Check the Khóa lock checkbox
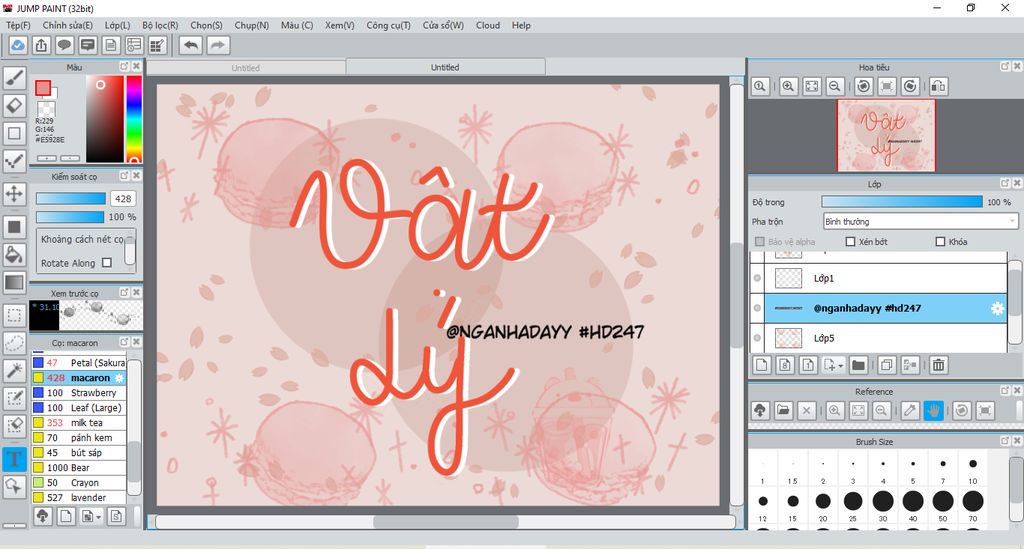1024x549 pixels. [940, 242]
